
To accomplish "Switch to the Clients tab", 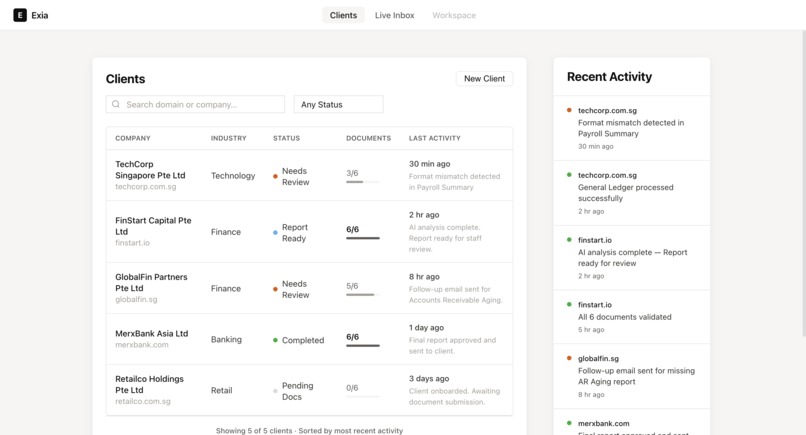I will tap(343, 15).
